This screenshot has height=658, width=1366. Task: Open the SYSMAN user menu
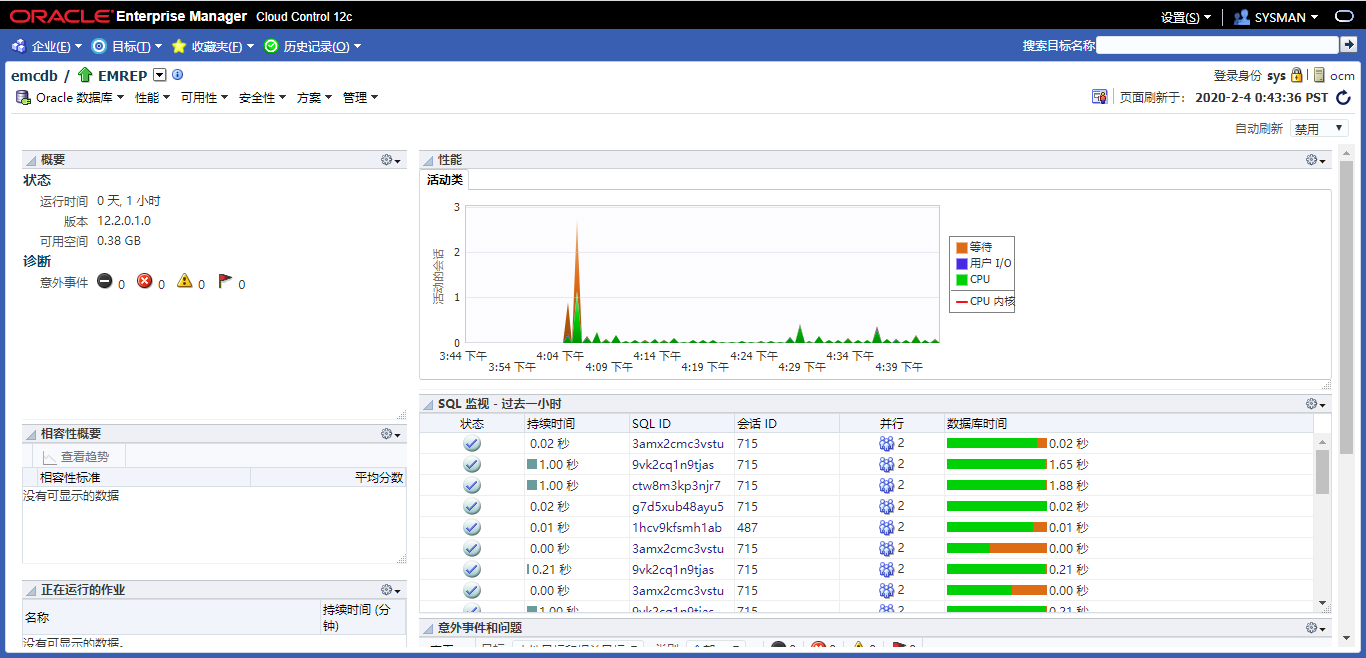1276,17
